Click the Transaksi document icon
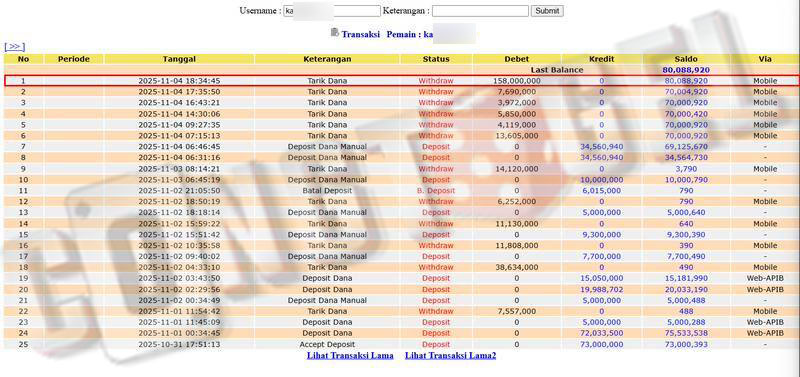 coord(335,33)
